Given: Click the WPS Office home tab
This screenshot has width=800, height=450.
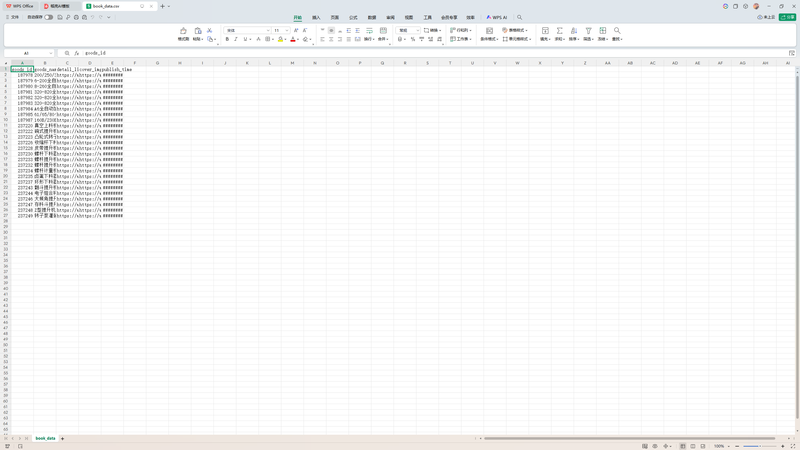Looking at the screenshot, I should click(x=20, y=6).
